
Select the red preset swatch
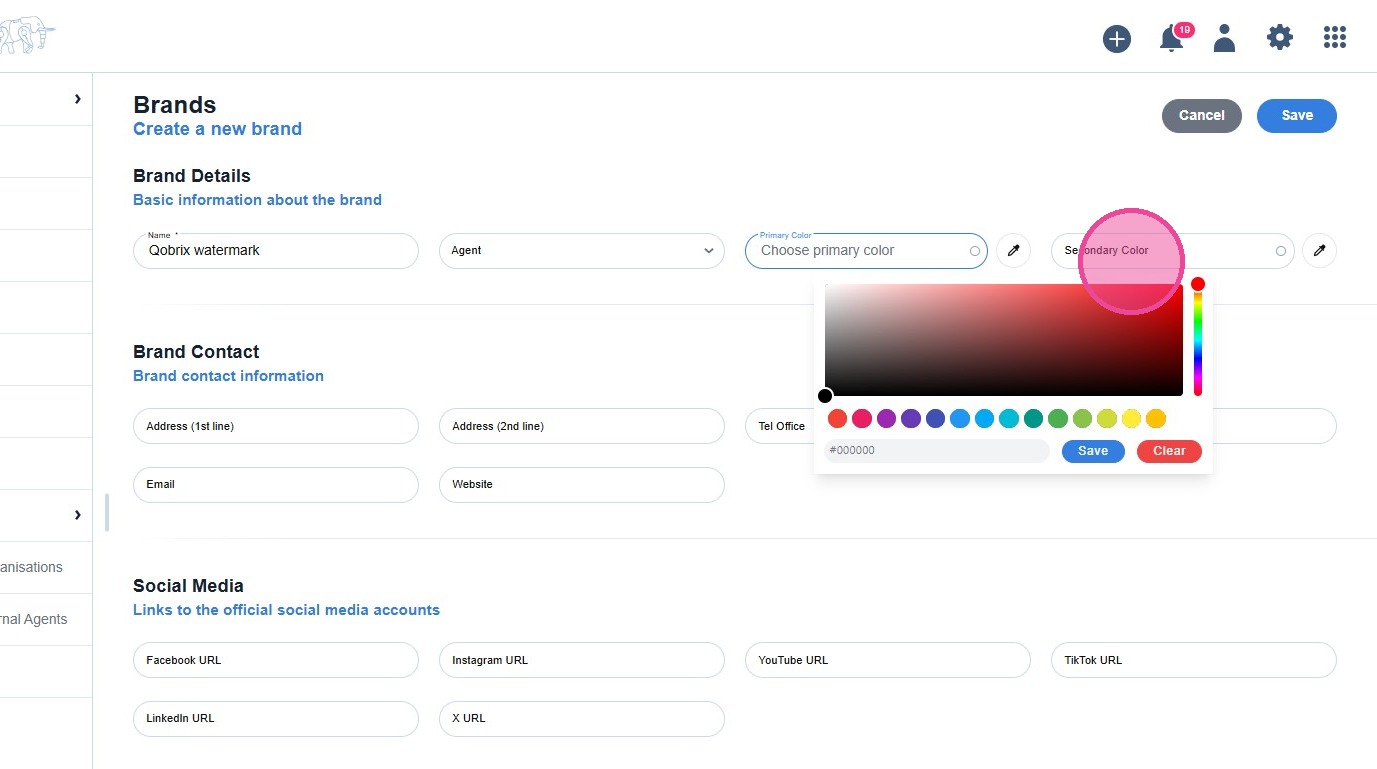837,419
